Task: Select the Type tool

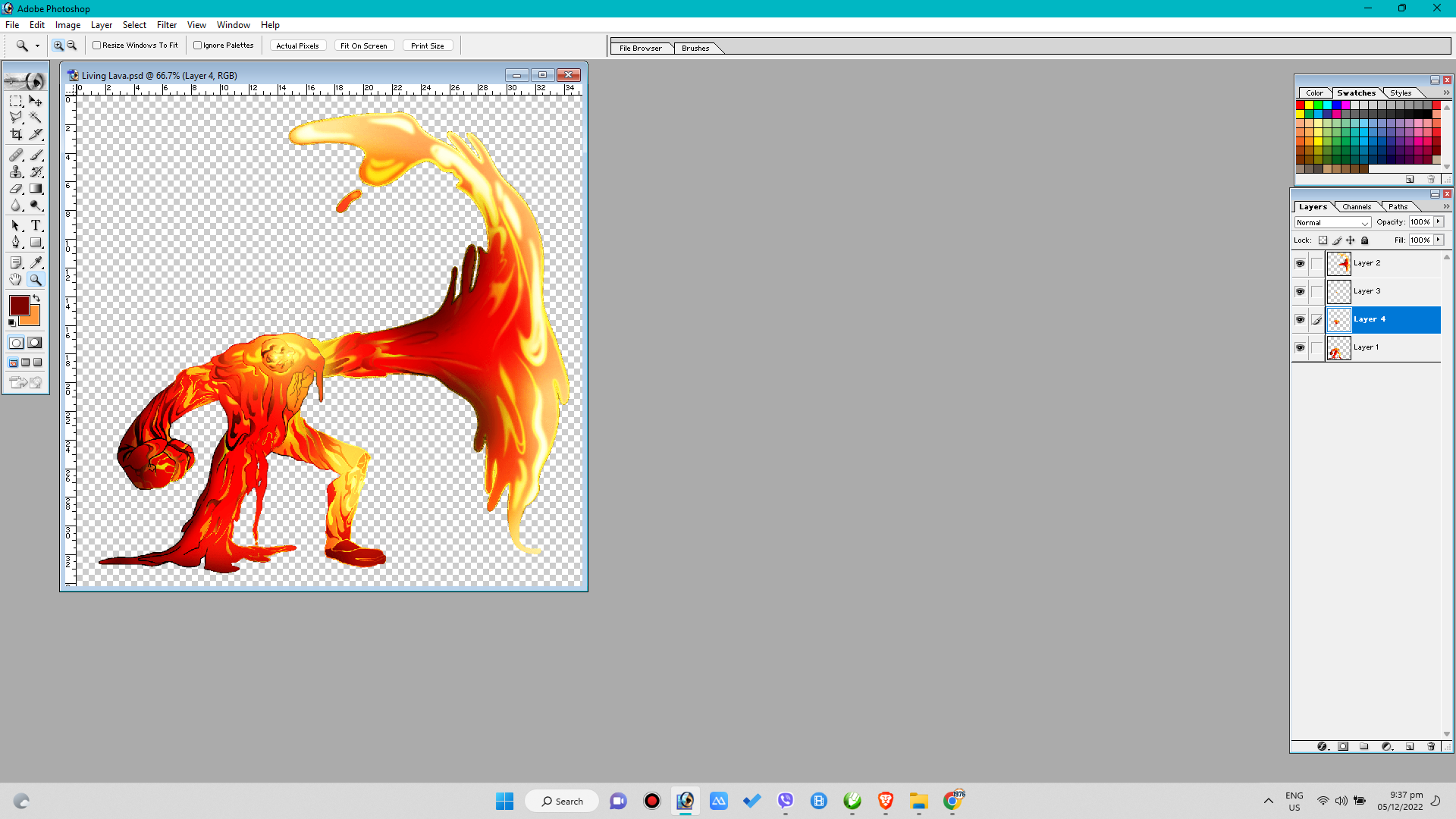Action: pos(36,225)
